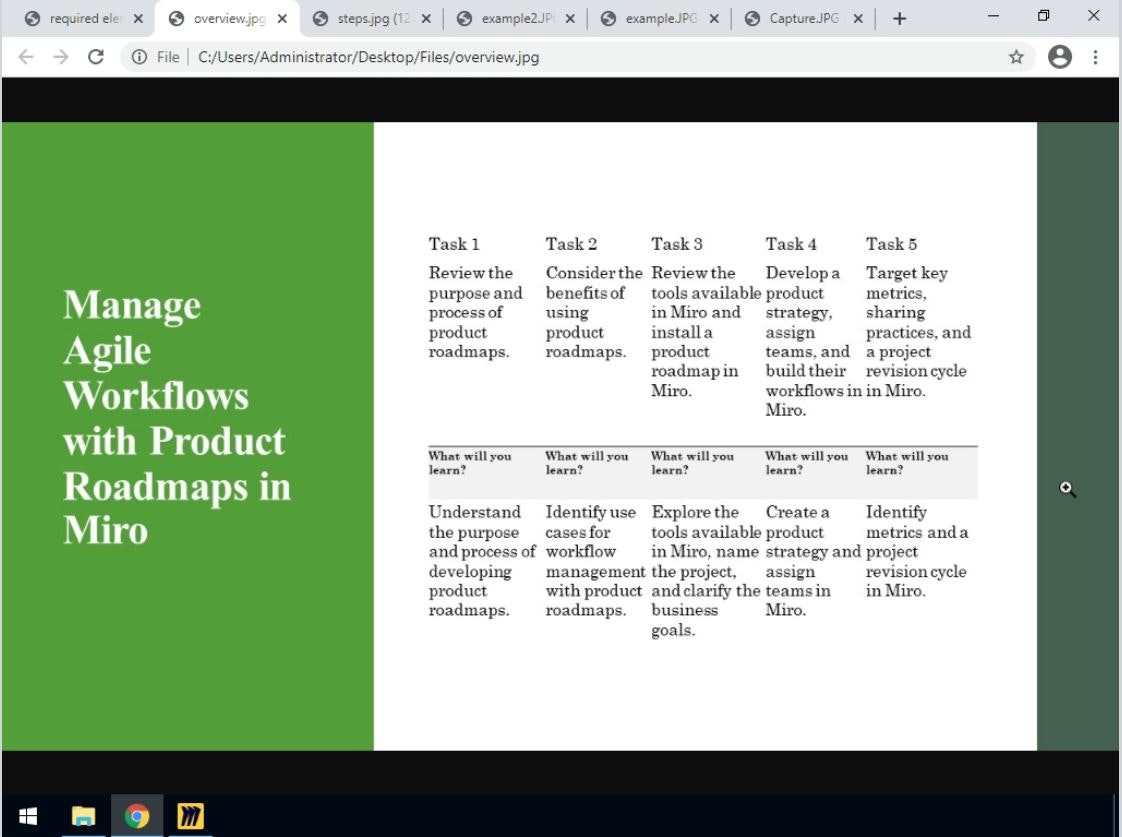
Task: Click 'Target key metrics, sharing practices' text
Action: (918, 331)
